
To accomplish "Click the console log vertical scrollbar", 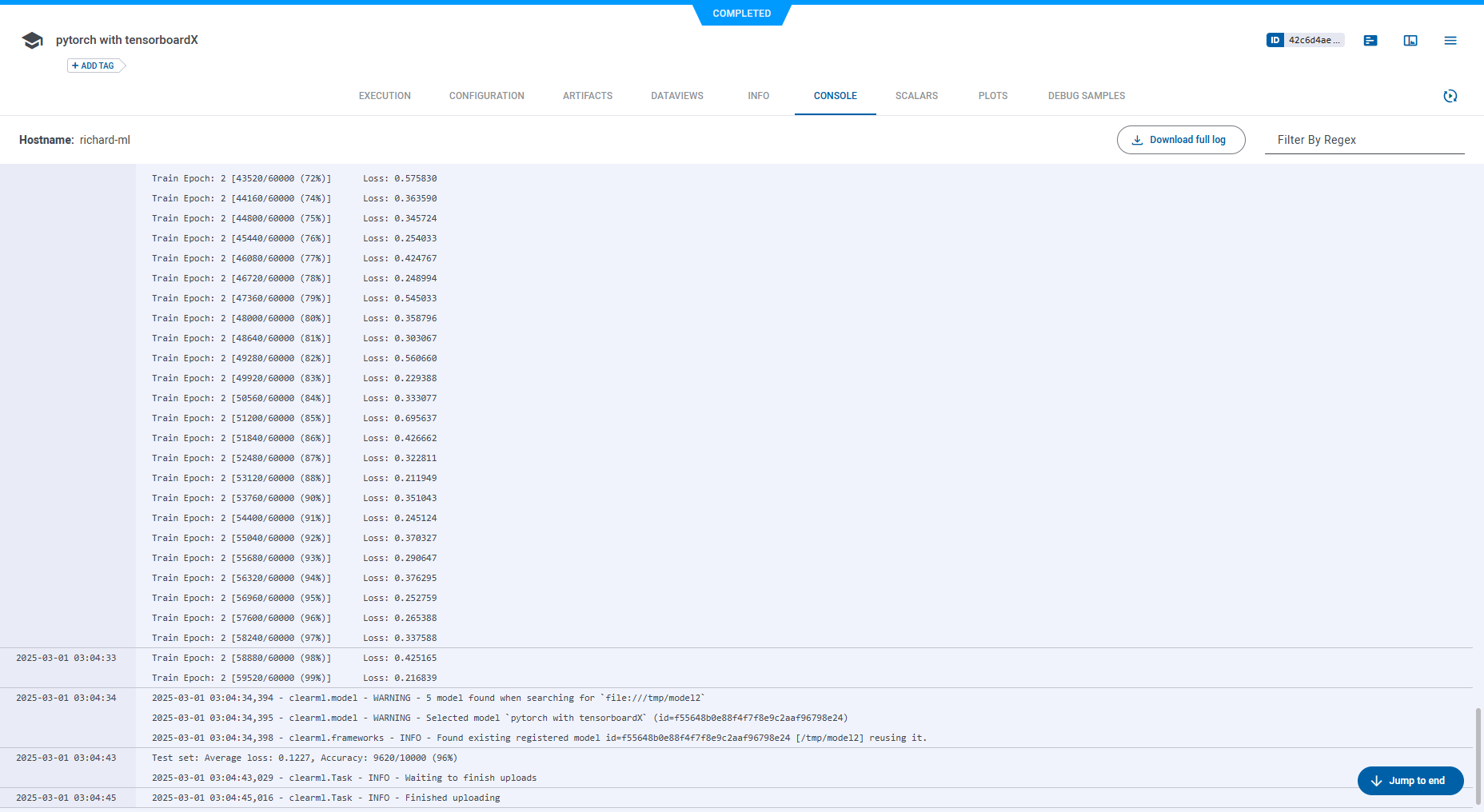I will [x=1478, y=755].
